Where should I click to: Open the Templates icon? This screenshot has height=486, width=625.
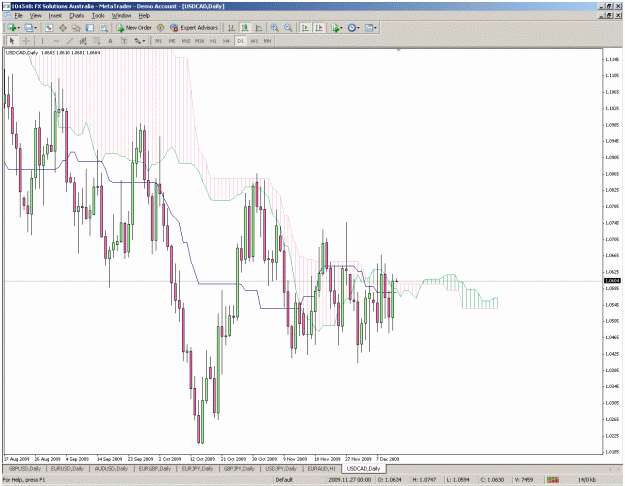[369, 28]
